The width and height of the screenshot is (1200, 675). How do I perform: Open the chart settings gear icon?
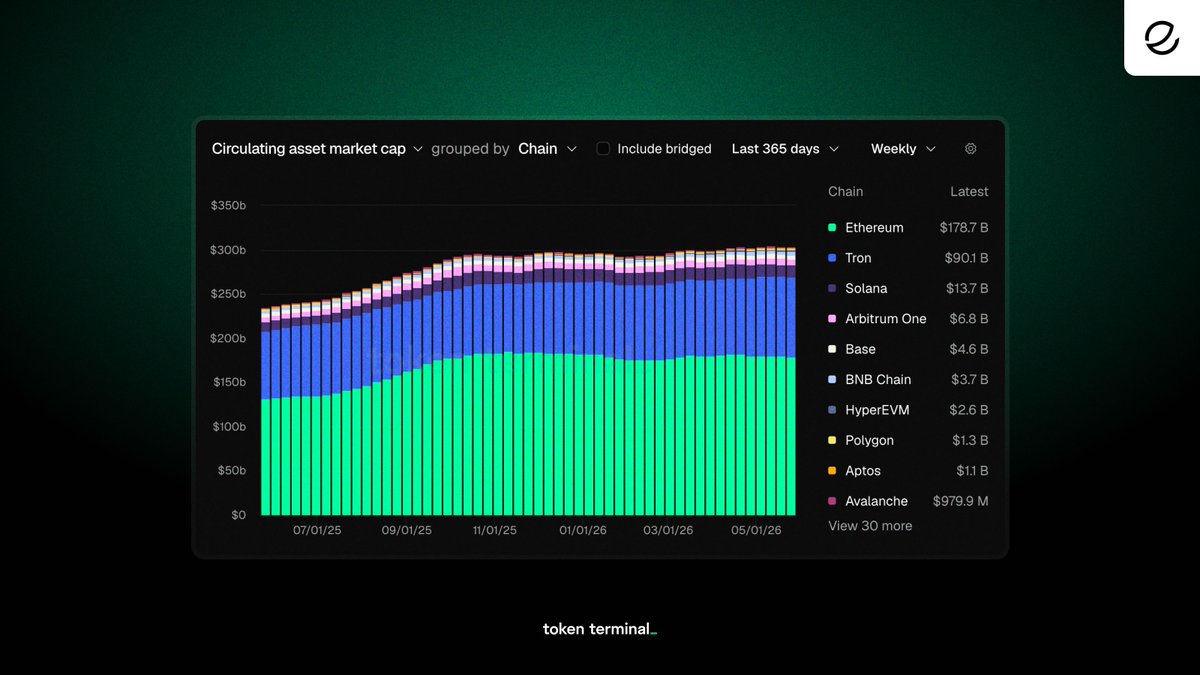coord(970,149)
